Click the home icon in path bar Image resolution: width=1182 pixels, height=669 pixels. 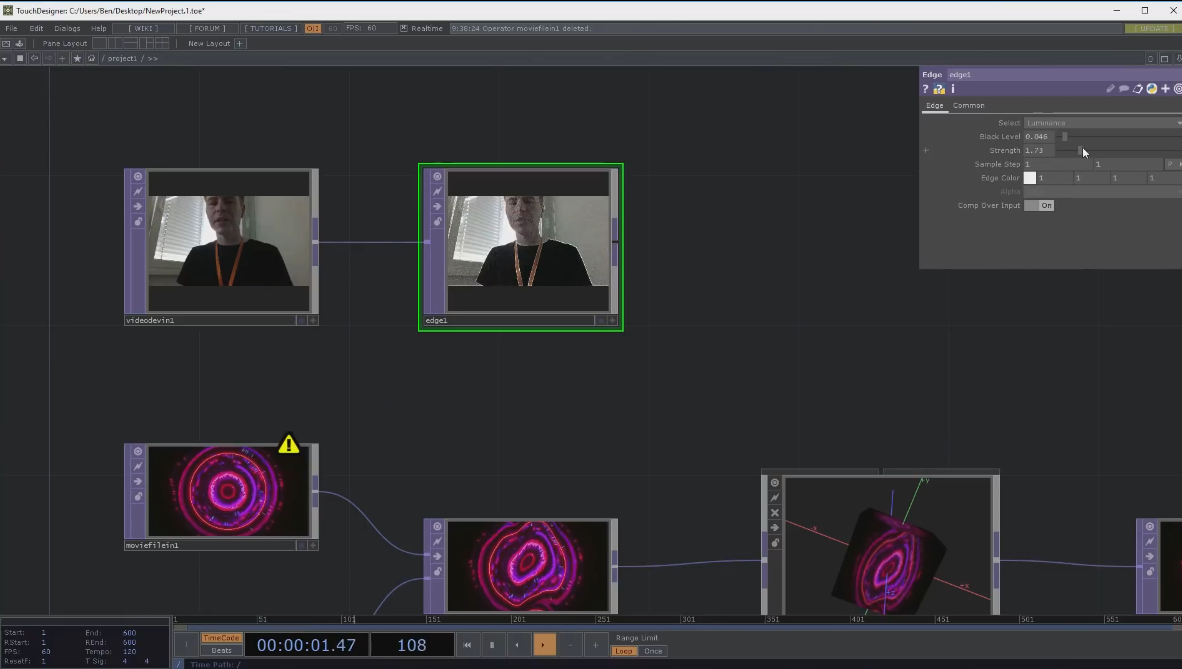click(91, 58)
